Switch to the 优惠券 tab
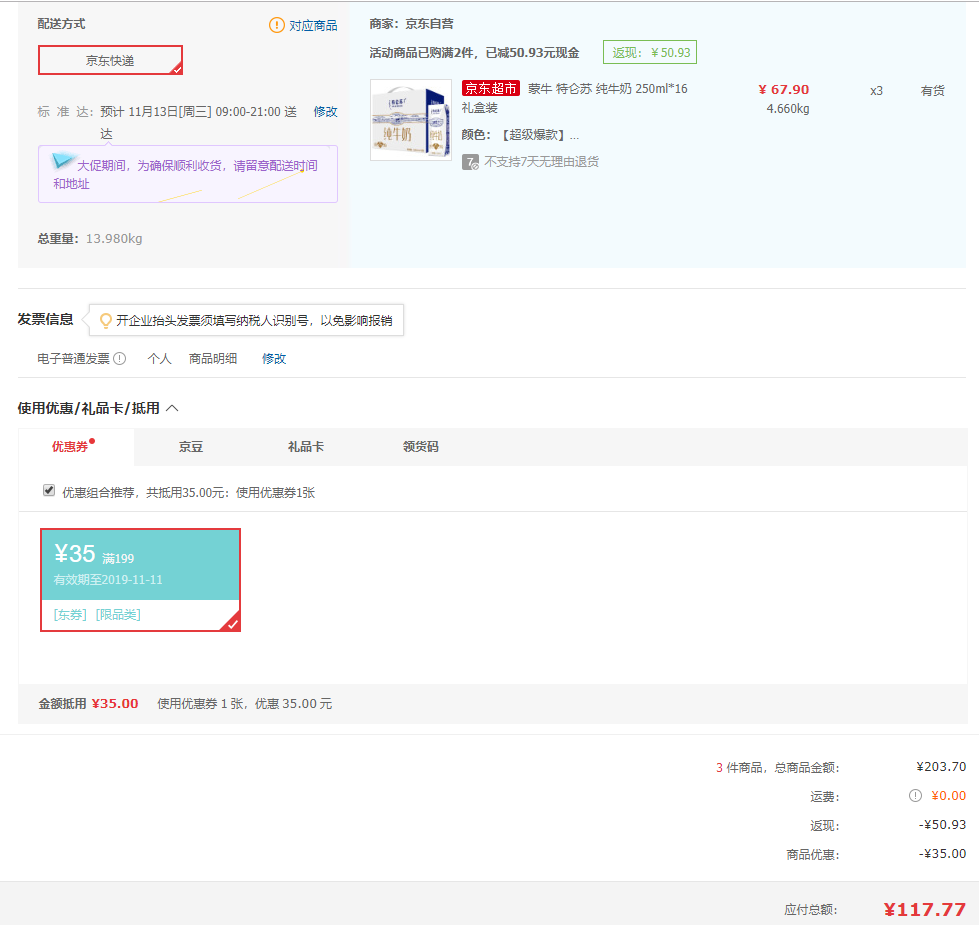 tap(76, 447)
